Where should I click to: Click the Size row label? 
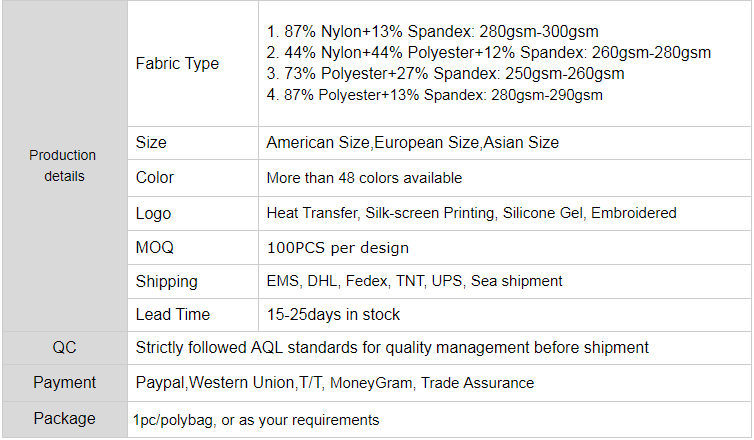[151, 143]
